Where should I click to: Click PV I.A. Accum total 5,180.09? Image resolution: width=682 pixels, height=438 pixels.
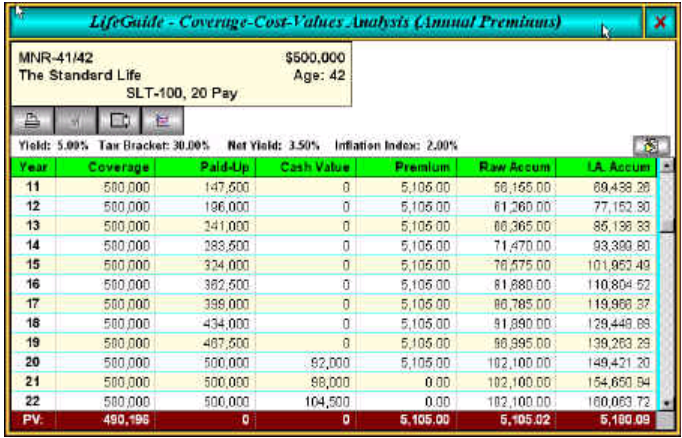pyautogui.click(x=626, y=420)
